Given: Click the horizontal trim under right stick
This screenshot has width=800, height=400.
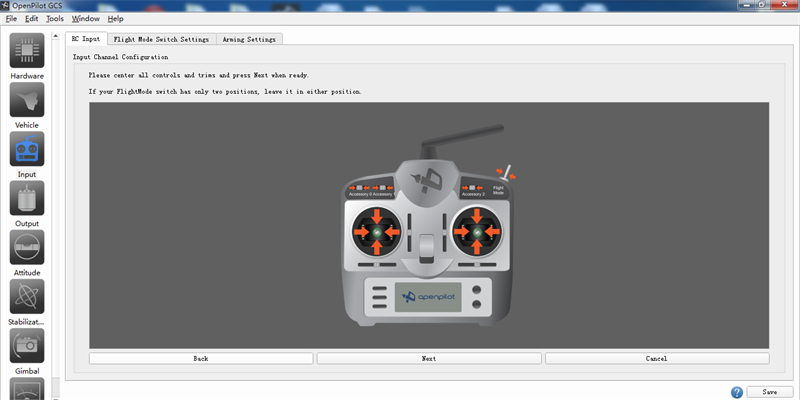Looking at the screenshot, I should (477, 265).
